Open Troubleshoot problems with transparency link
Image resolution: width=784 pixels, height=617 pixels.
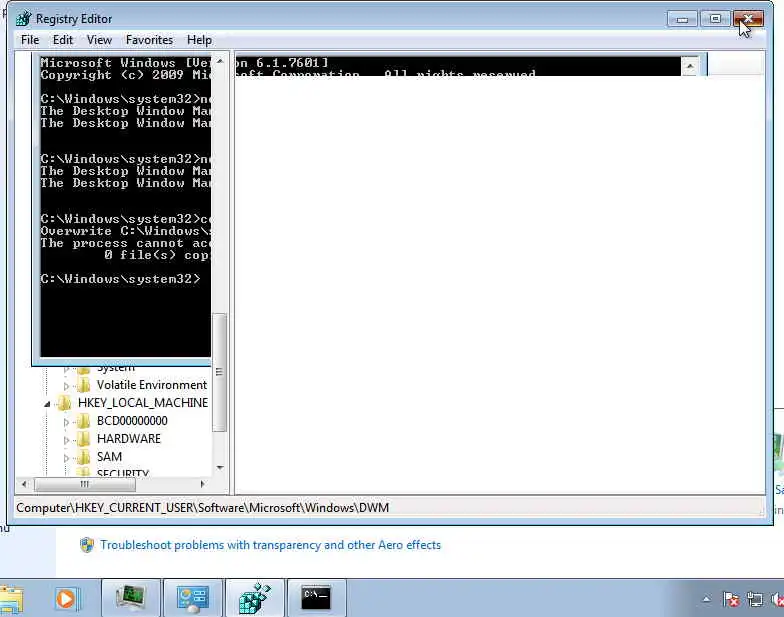(270, 544)
